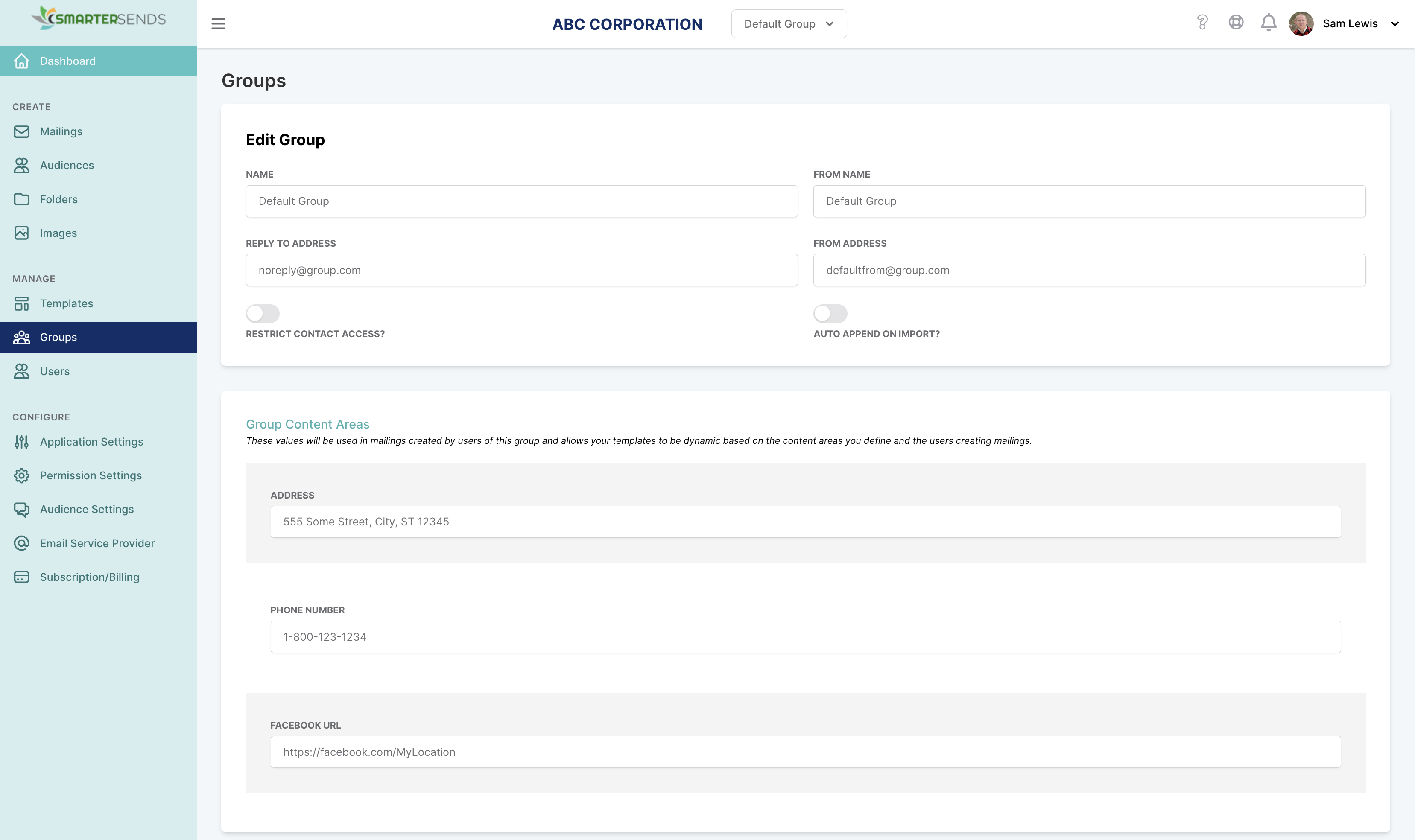The width and height of the screenshot is (1415, 840).
Task: Open the Templates menu item
Action: 66,303
